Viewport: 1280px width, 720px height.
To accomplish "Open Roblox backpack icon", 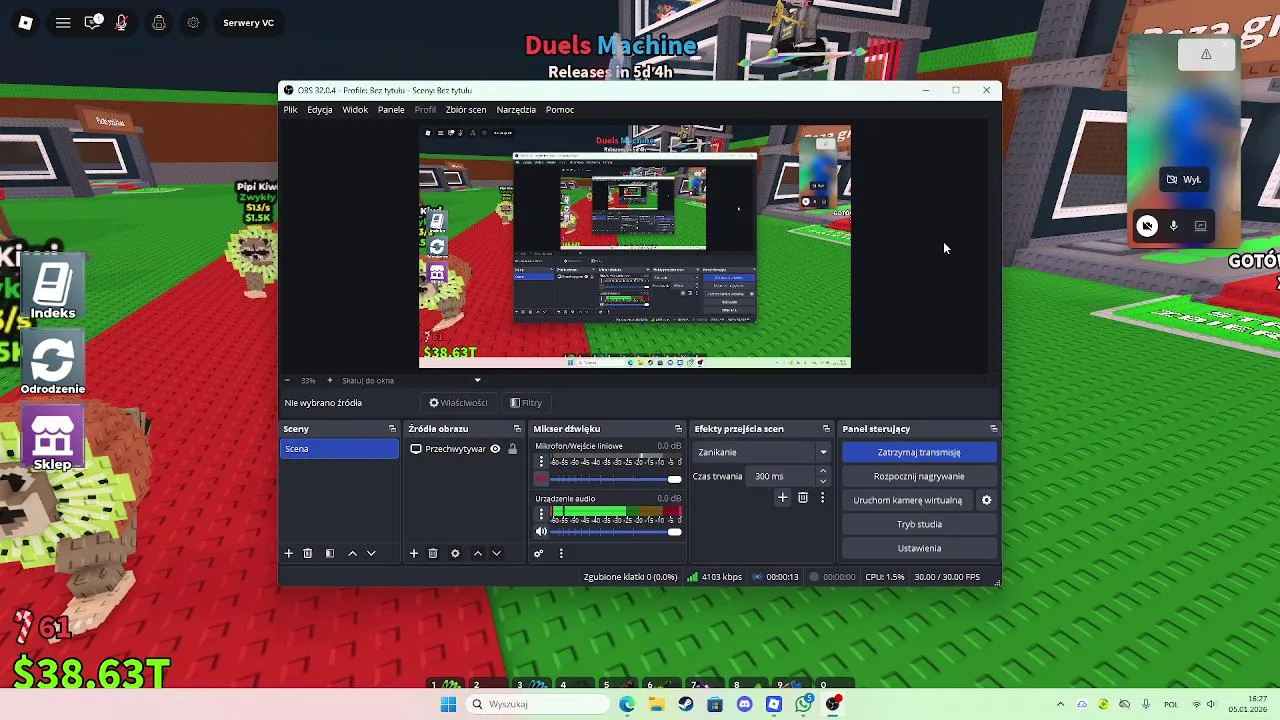I will (x=159, y=22).
